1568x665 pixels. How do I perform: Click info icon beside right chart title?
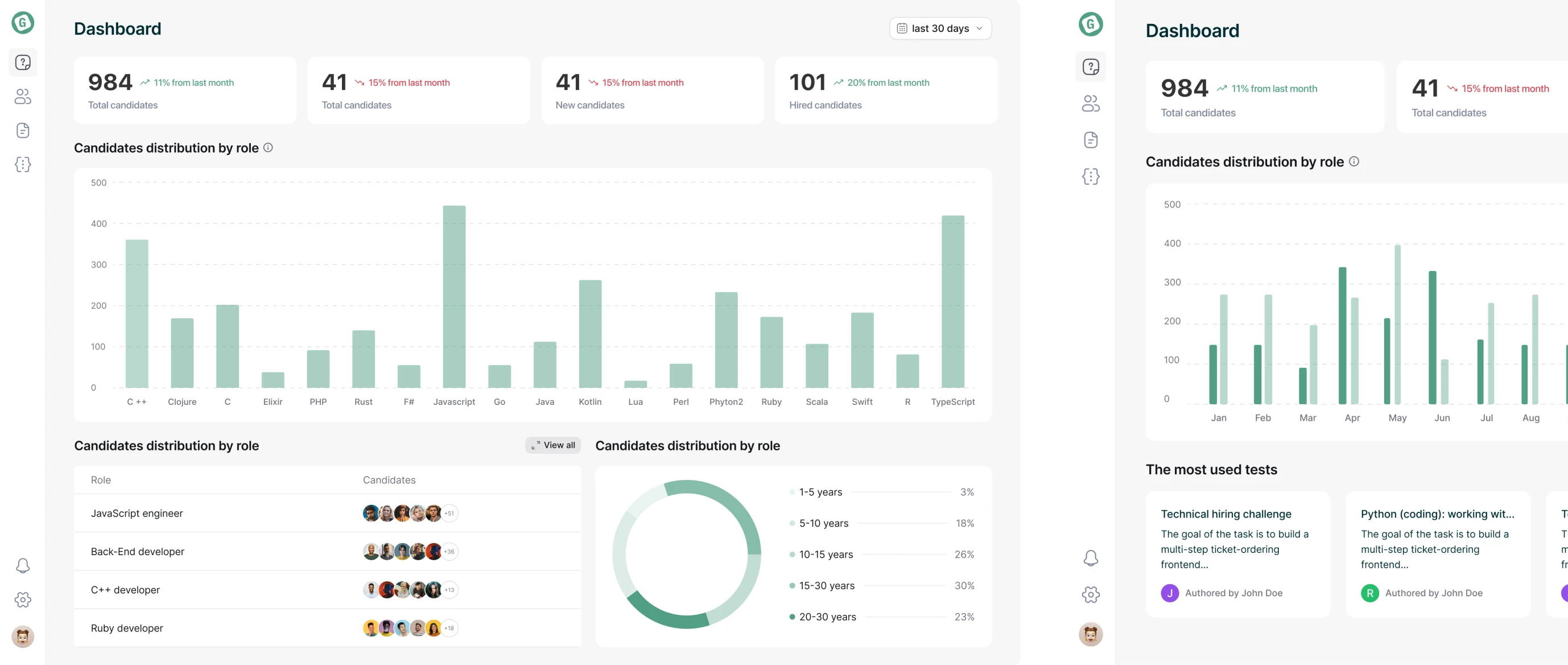(x=1354, y=161)
